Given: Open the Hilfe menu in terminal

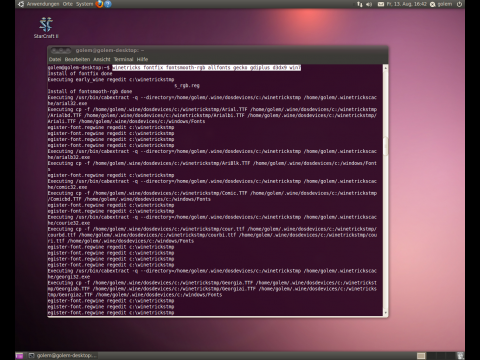Looking at the screenshot, I should click(142, 59).
